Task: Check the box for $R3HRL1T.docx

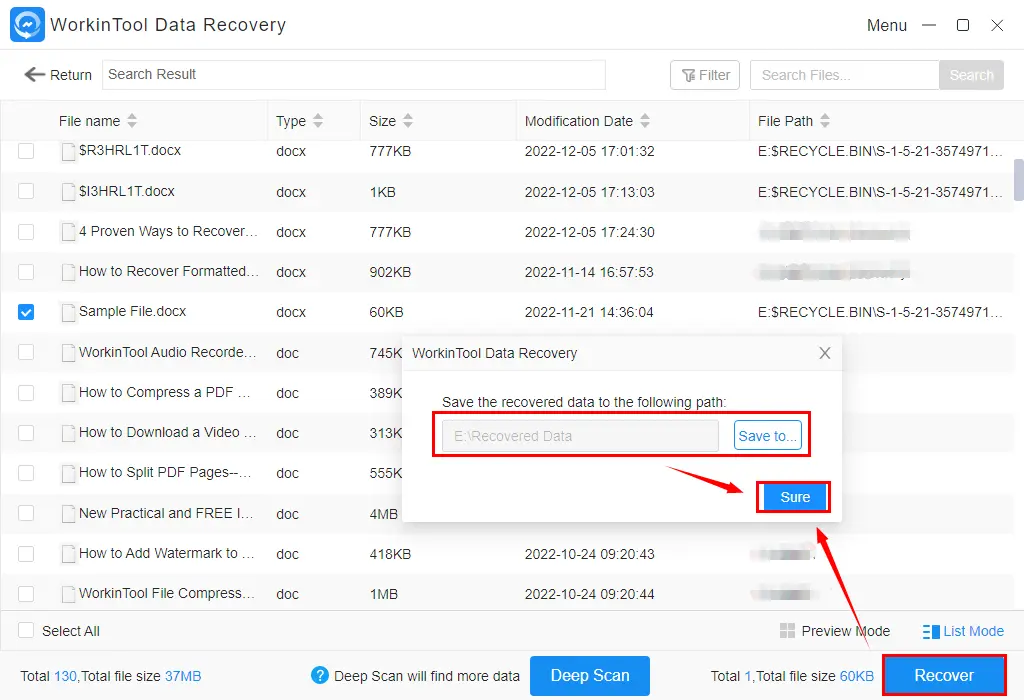Action: [x=26, y=151]
